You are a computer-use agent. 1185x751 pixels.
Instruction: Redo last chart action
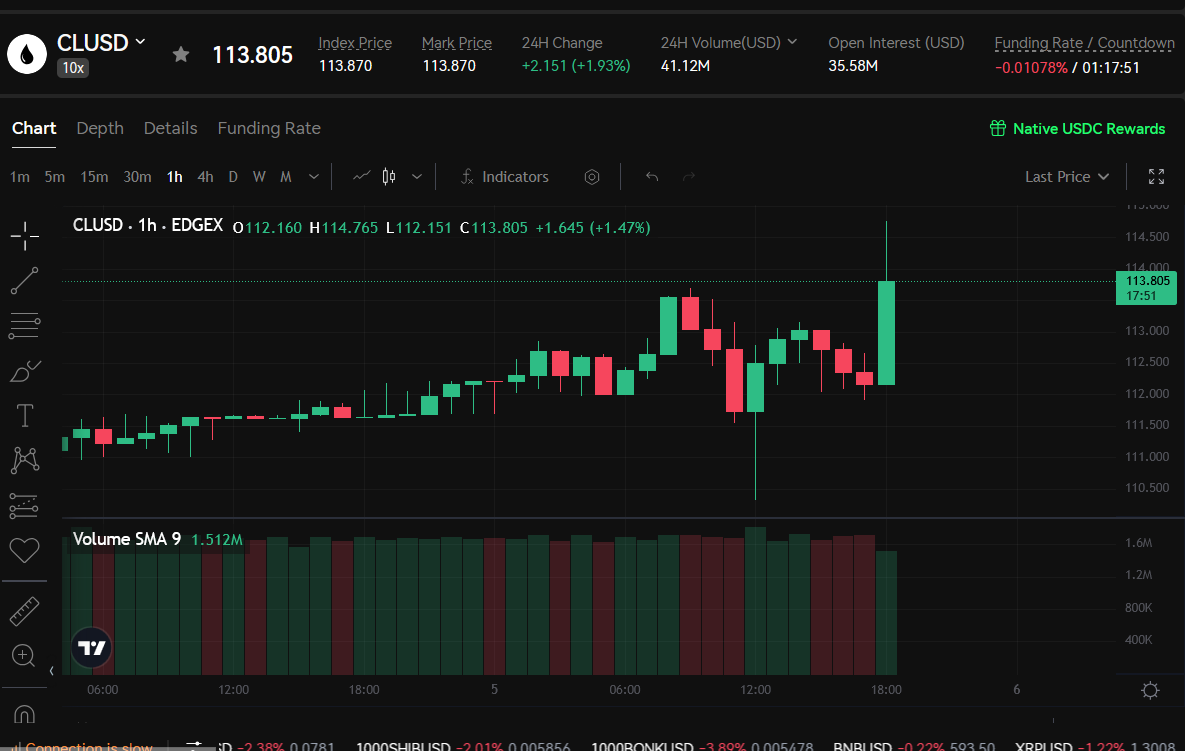click(x=688, y=177)
